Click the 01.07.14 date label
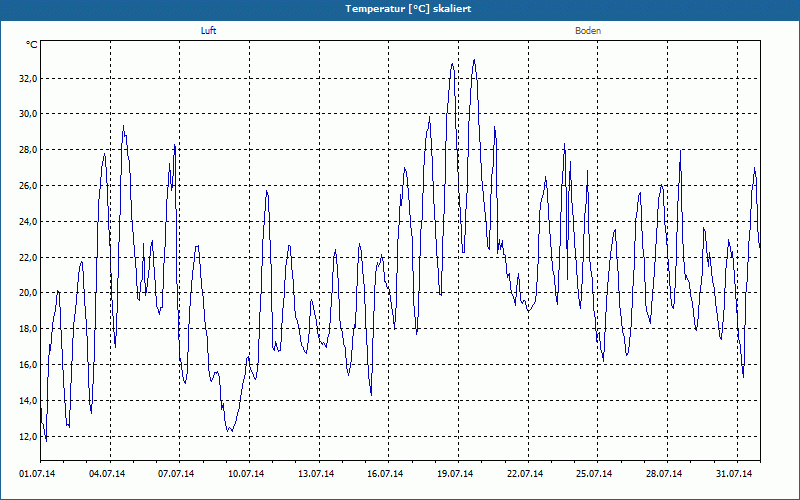 (37, 474)
